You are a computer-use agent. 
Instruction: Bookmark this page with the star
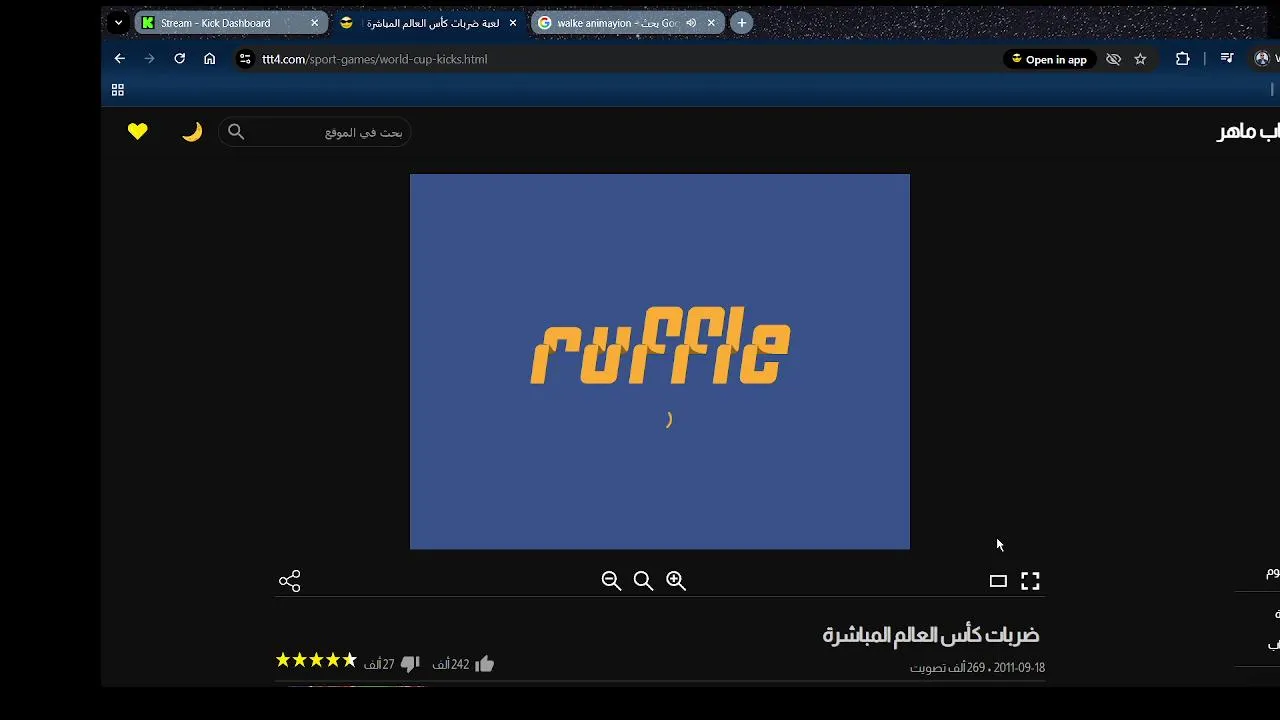coord(1140,59)
